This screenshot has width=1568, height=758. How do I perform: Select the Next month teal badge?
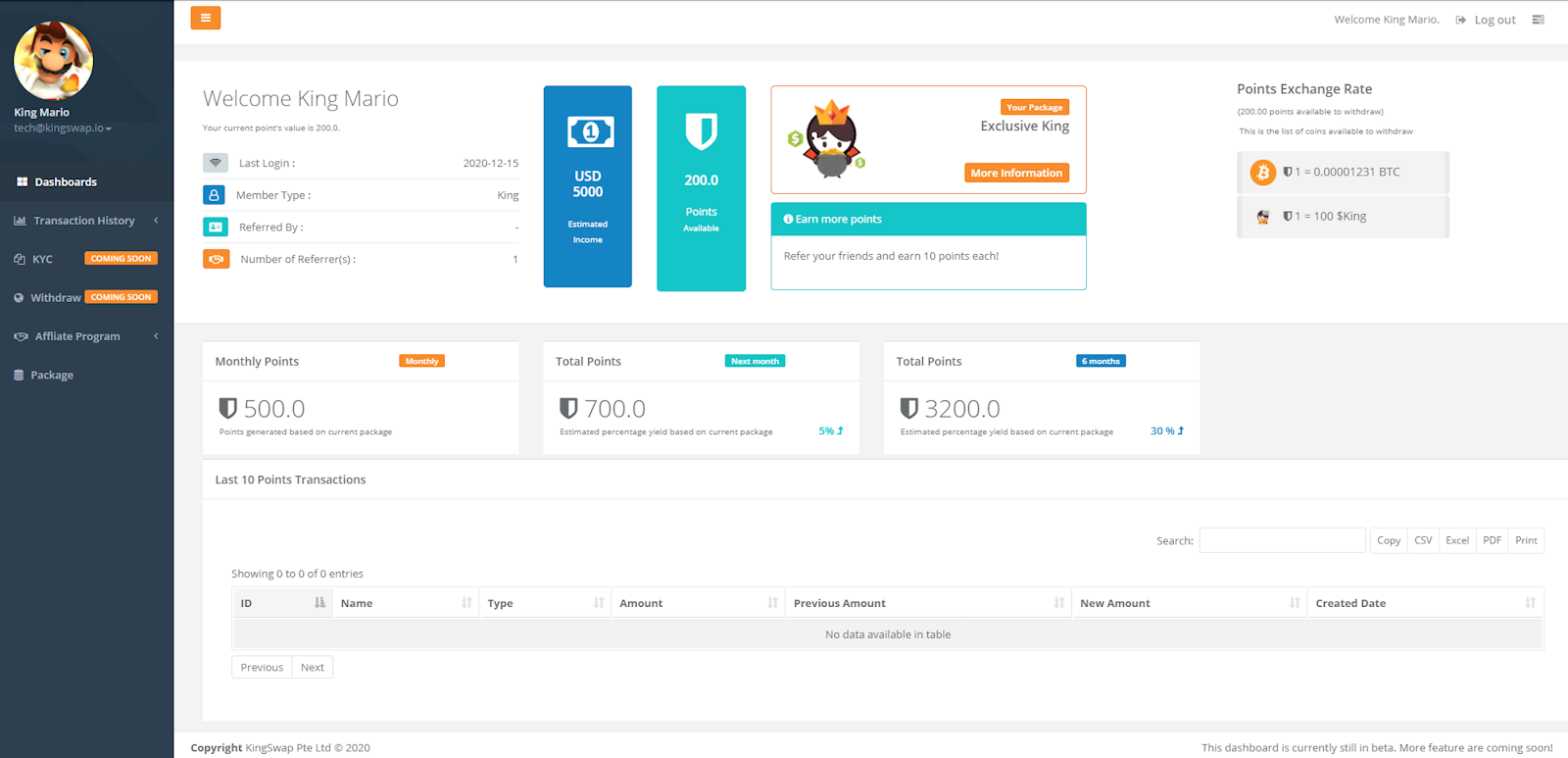pyautogui.click(x=755, y=361)
